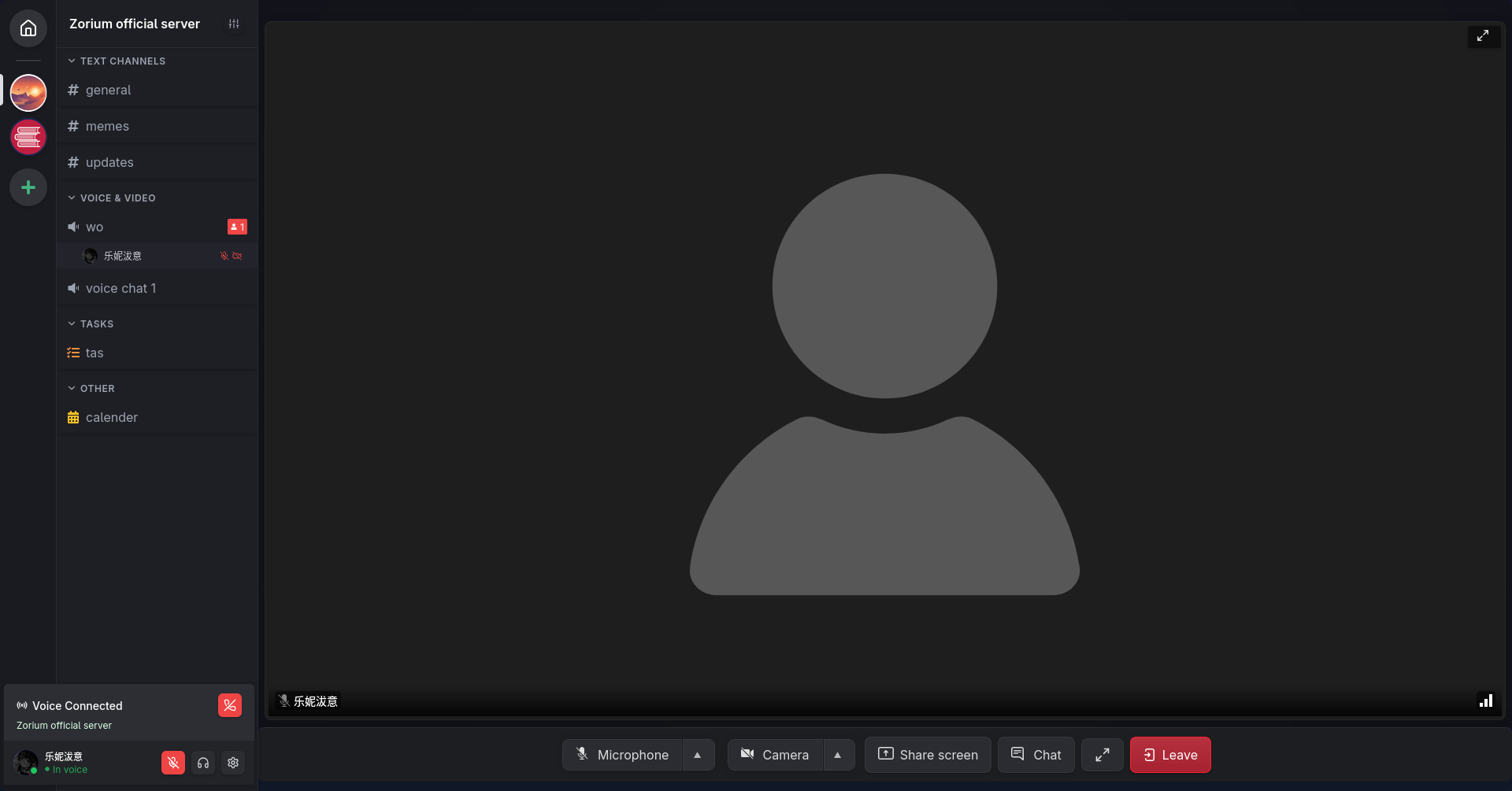Image resolution: width=1512 pixels, height=791 pixels.
Task: Expand video tile with top-right arrows
Action: point(1483,36)
